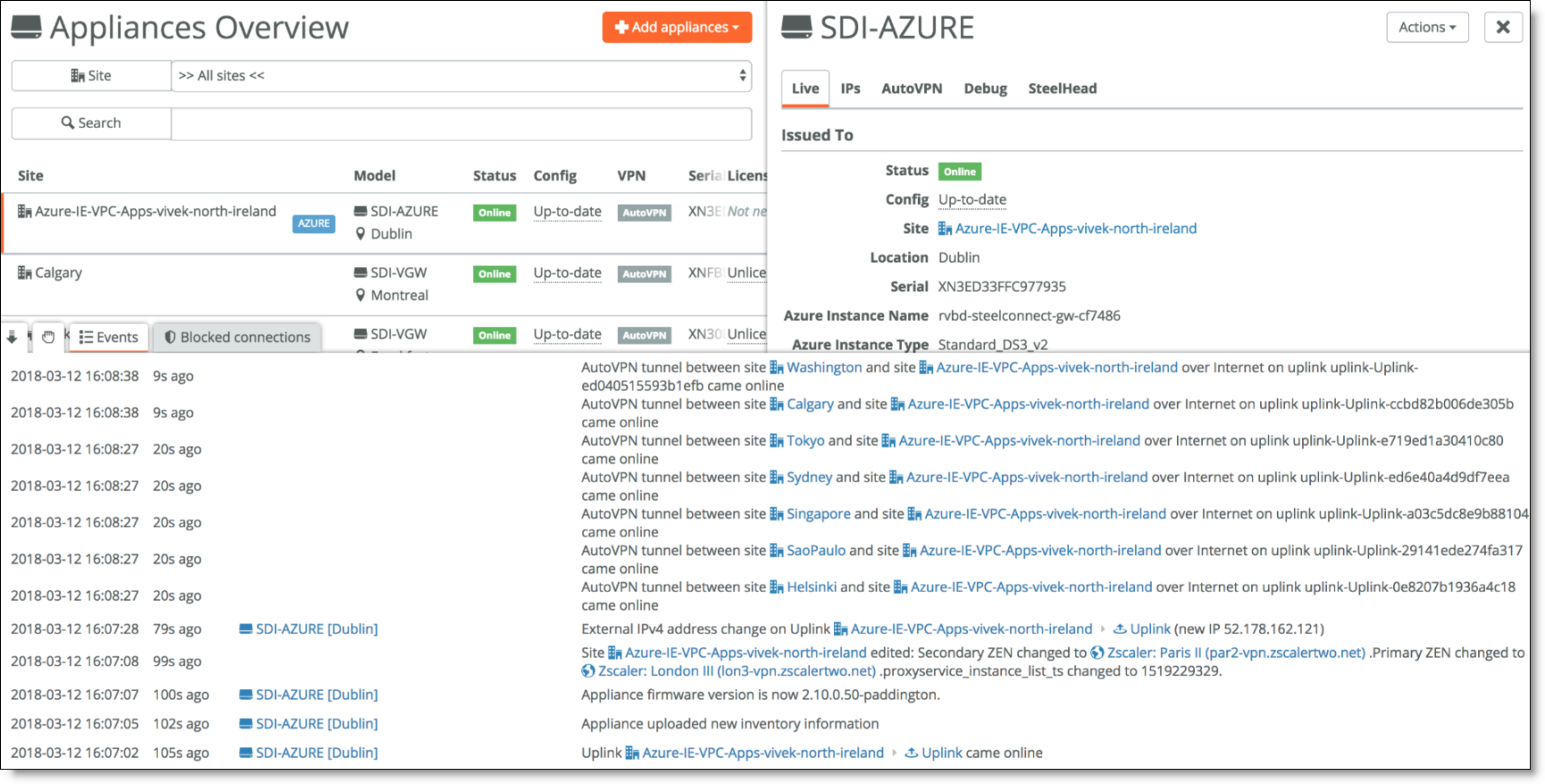Click the Site column header
This screenshot has width=1545, height=784.
30,176
